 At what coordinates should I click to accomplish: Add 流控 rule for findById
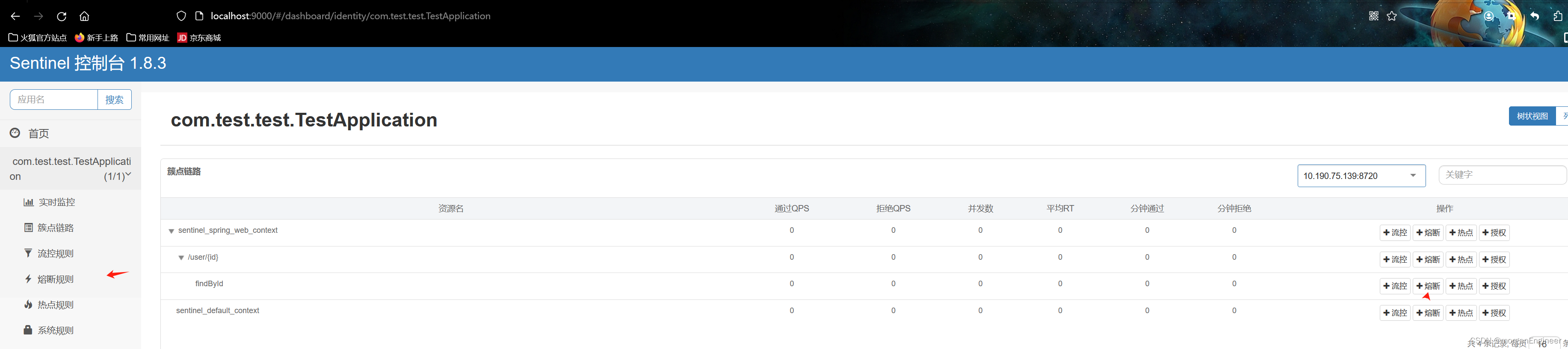[1395, 286]
